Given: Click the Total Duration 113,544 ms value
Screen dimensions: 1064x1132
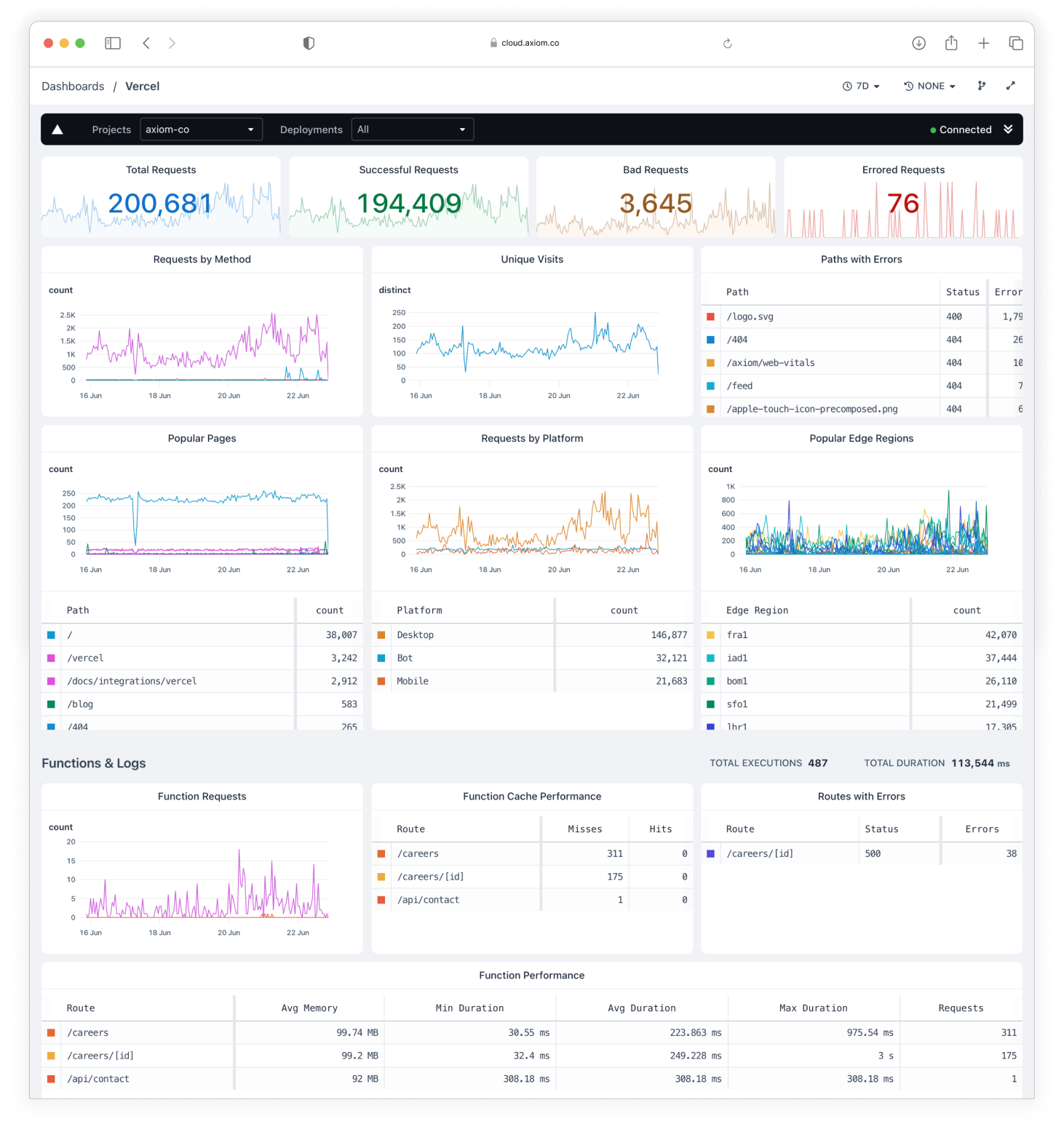Looking at the screenshot, I should pyautogui.click(x=980, y=763).
